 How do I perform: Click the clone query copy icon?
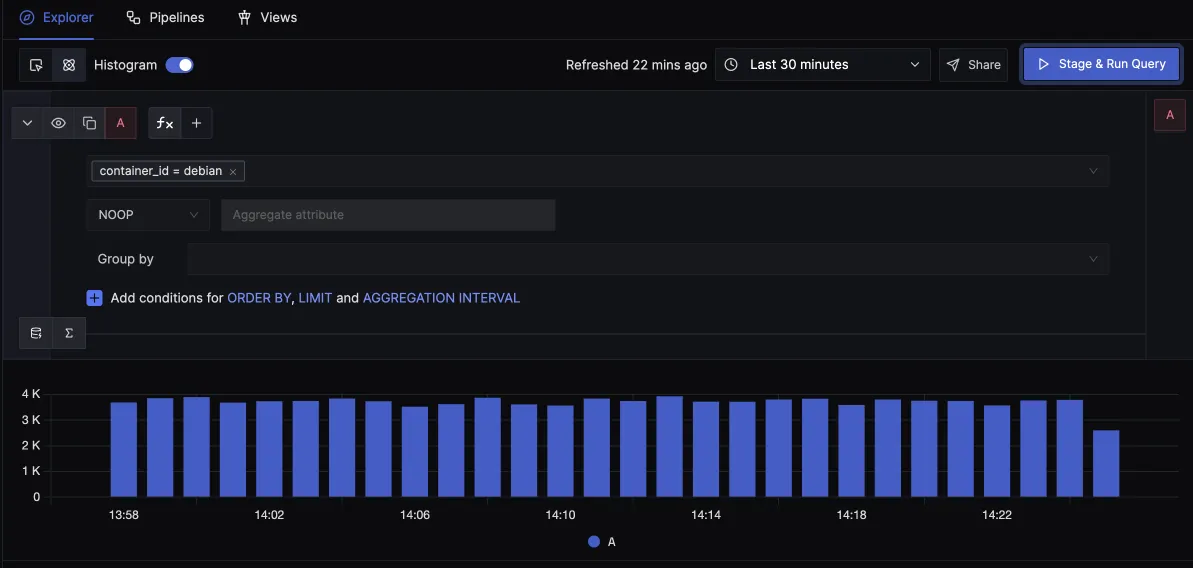click(90, 123)
